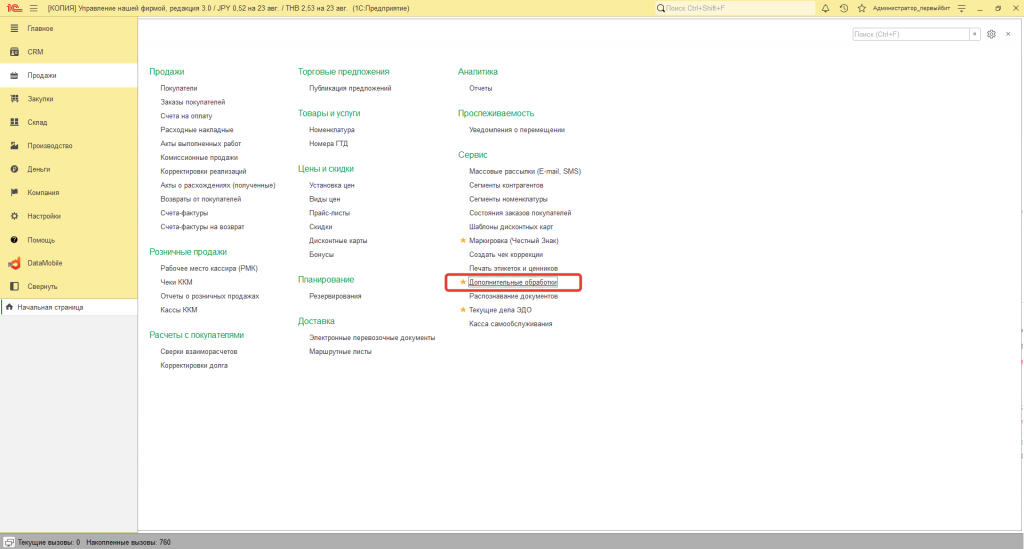Open the DataMobile icon
Image resolution: width=1024 pixels, height=549 pixels.
point(14,263)
